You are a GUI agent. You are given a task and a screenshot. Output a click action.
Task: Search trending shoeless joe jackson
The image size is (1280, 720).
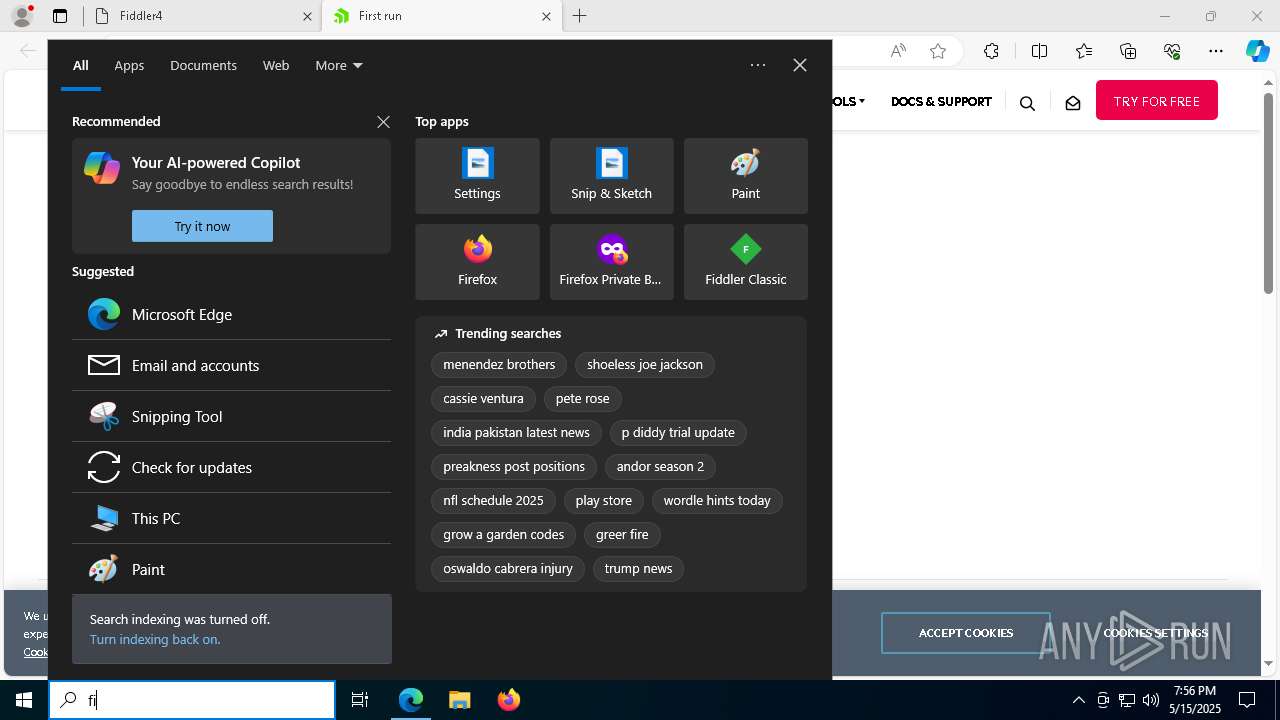click(645, 365)
